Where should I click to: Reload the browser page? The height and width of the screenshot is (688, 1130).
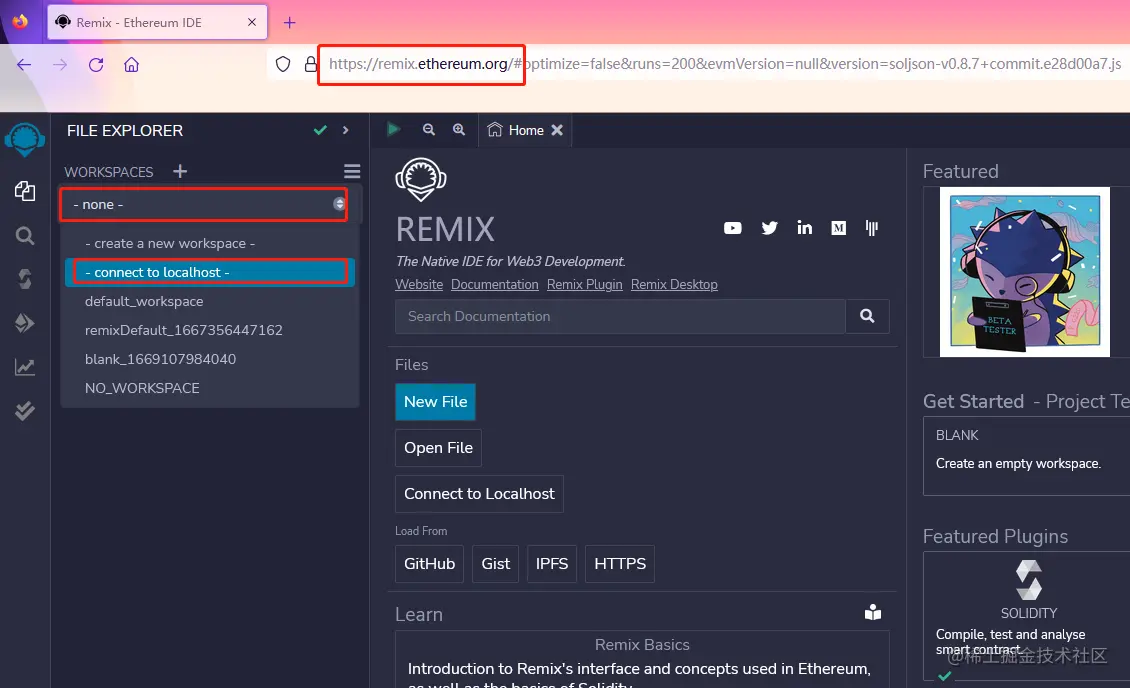click(96, 65)
